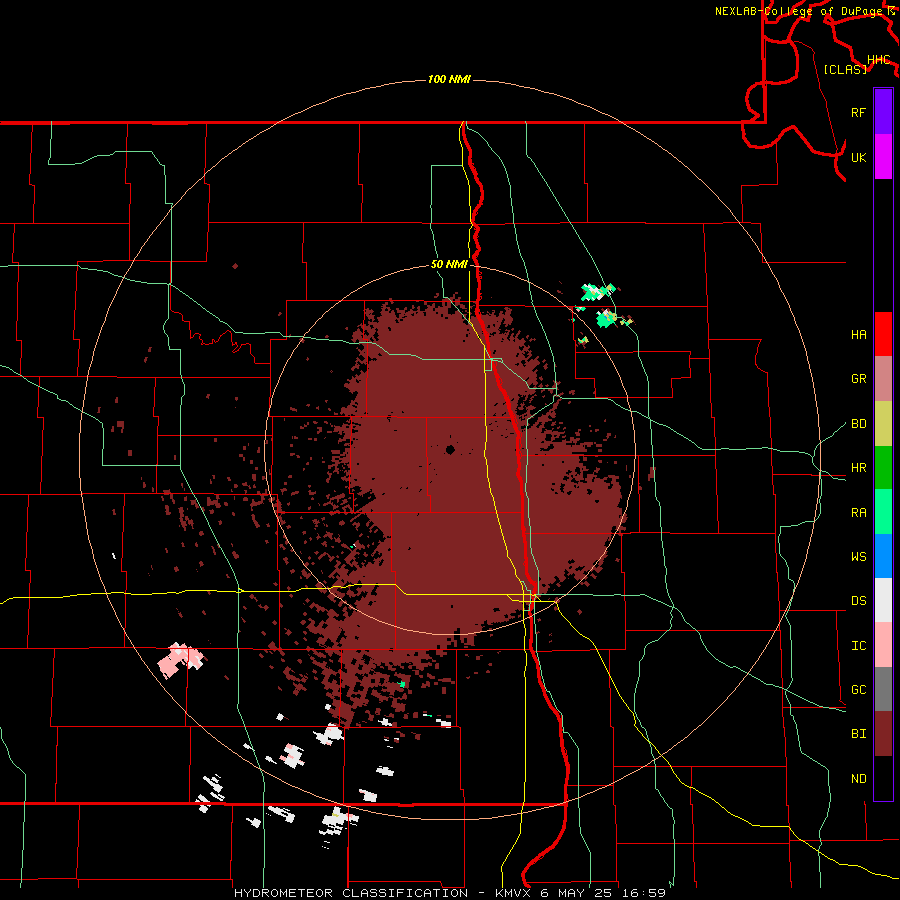Select the dusty pink GR legend swatch
Screen dimensions: 900x900
[x=883, y=379]
